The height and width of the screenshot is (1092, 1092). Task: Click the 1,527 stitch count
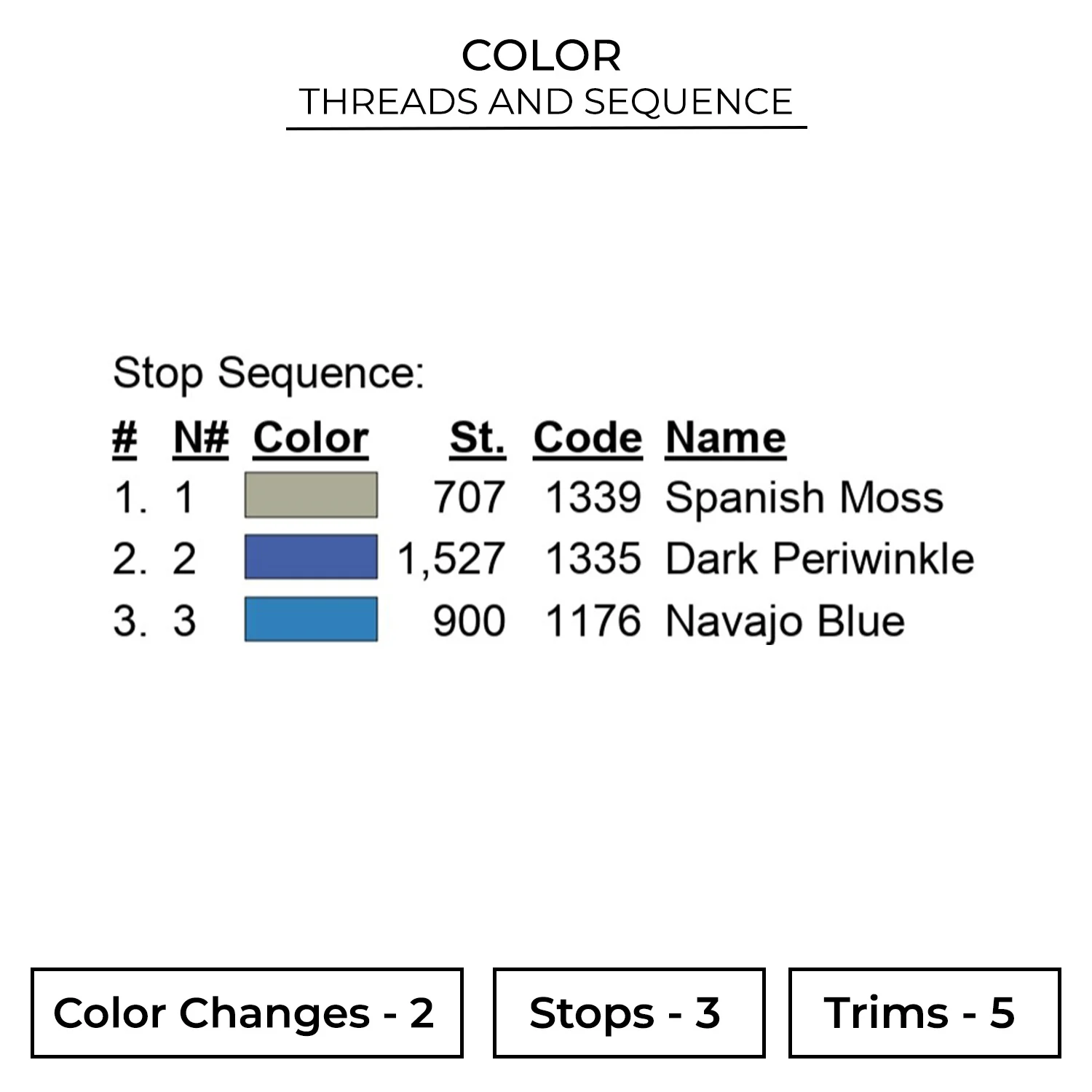pyautogui.click(x=451, y=559)
